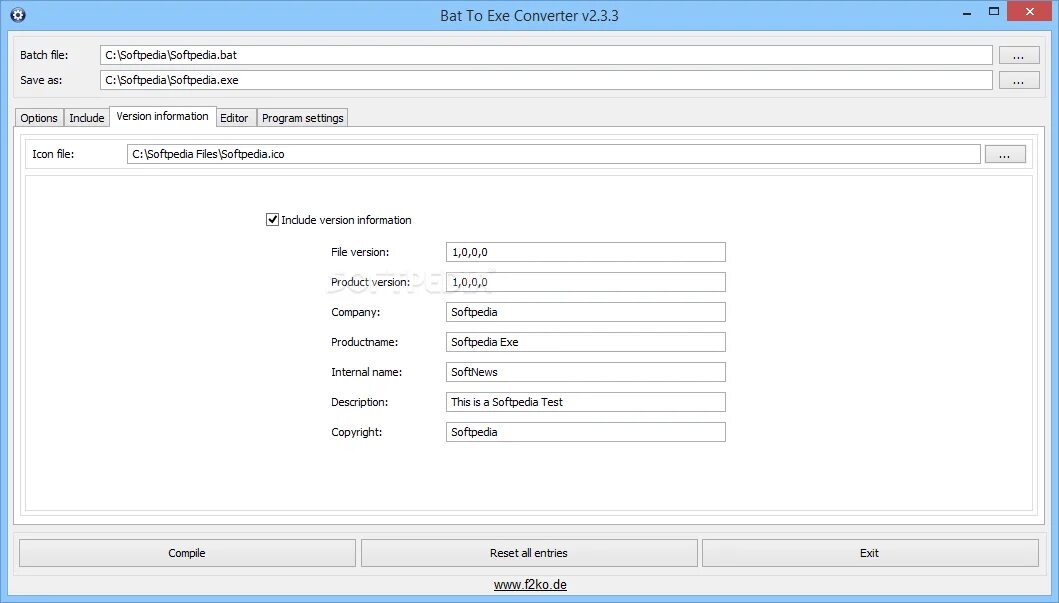Click the 'Productname:' label

click(x=364, y=342)
